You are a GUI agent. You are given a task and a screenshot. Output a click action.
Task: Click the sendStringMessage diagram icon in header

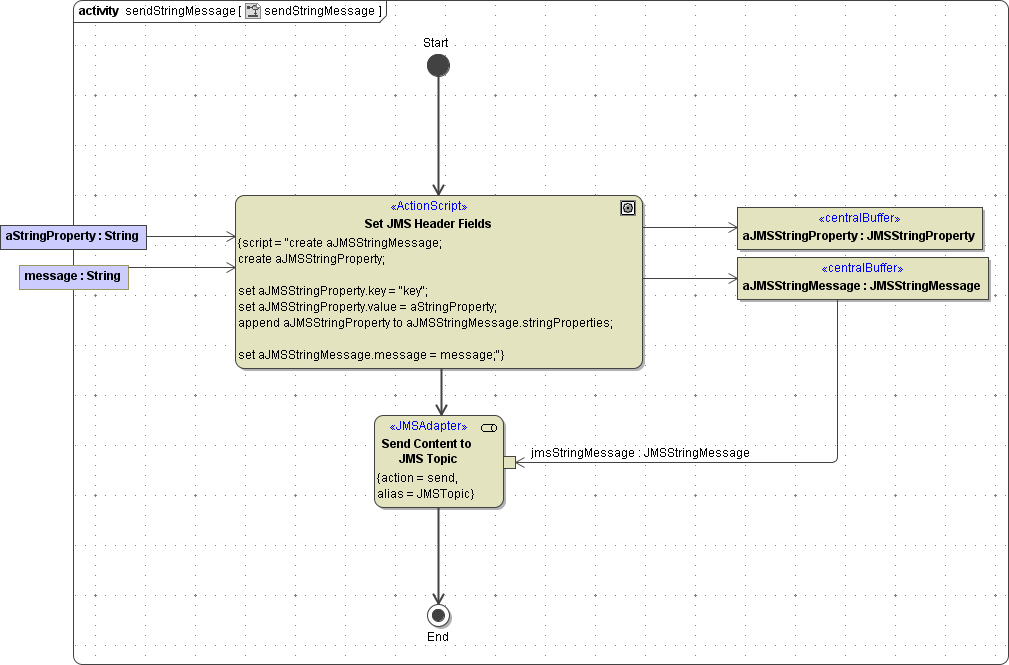(x=253, y=11)
